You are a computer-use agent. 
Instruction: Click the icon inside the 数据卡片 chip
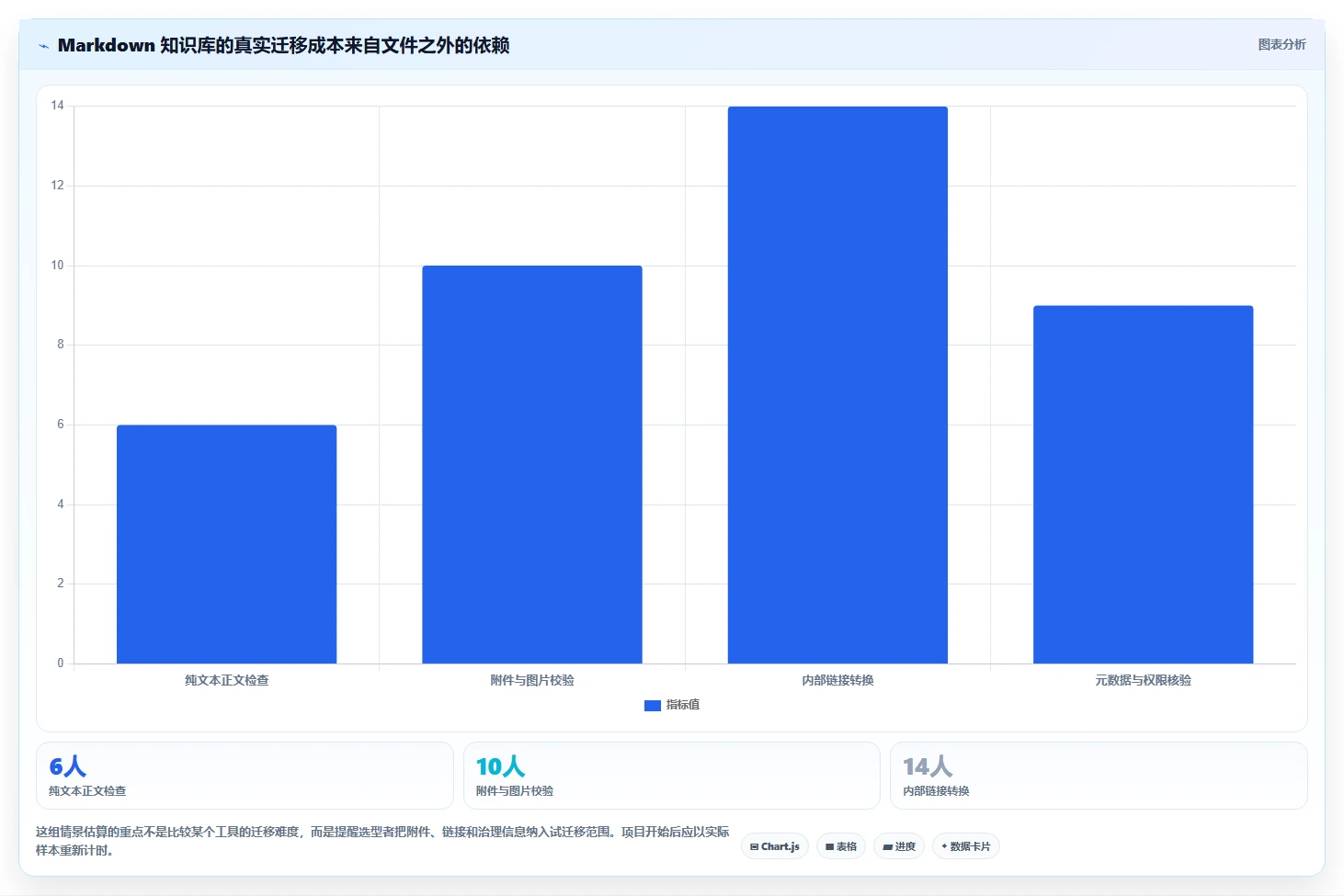[944, 846]
